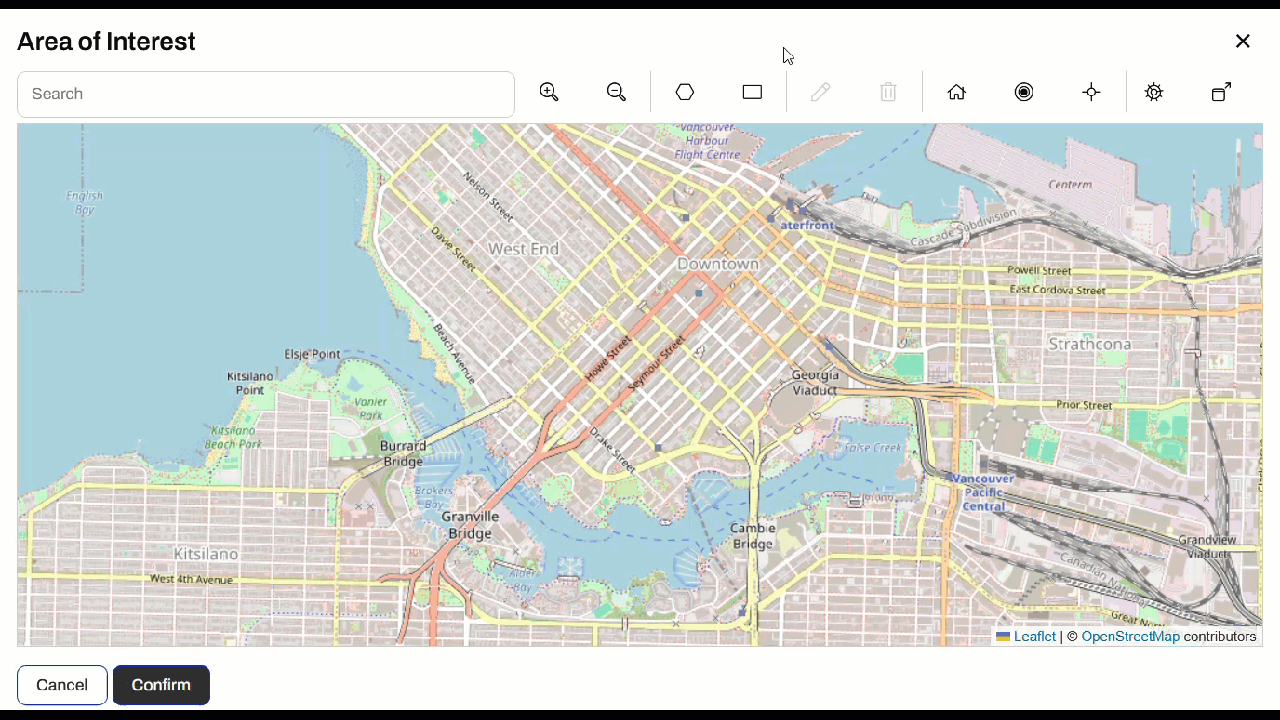Click the home view icon
Viewport: 1280px width, 720px height.
tap(957, 92)
